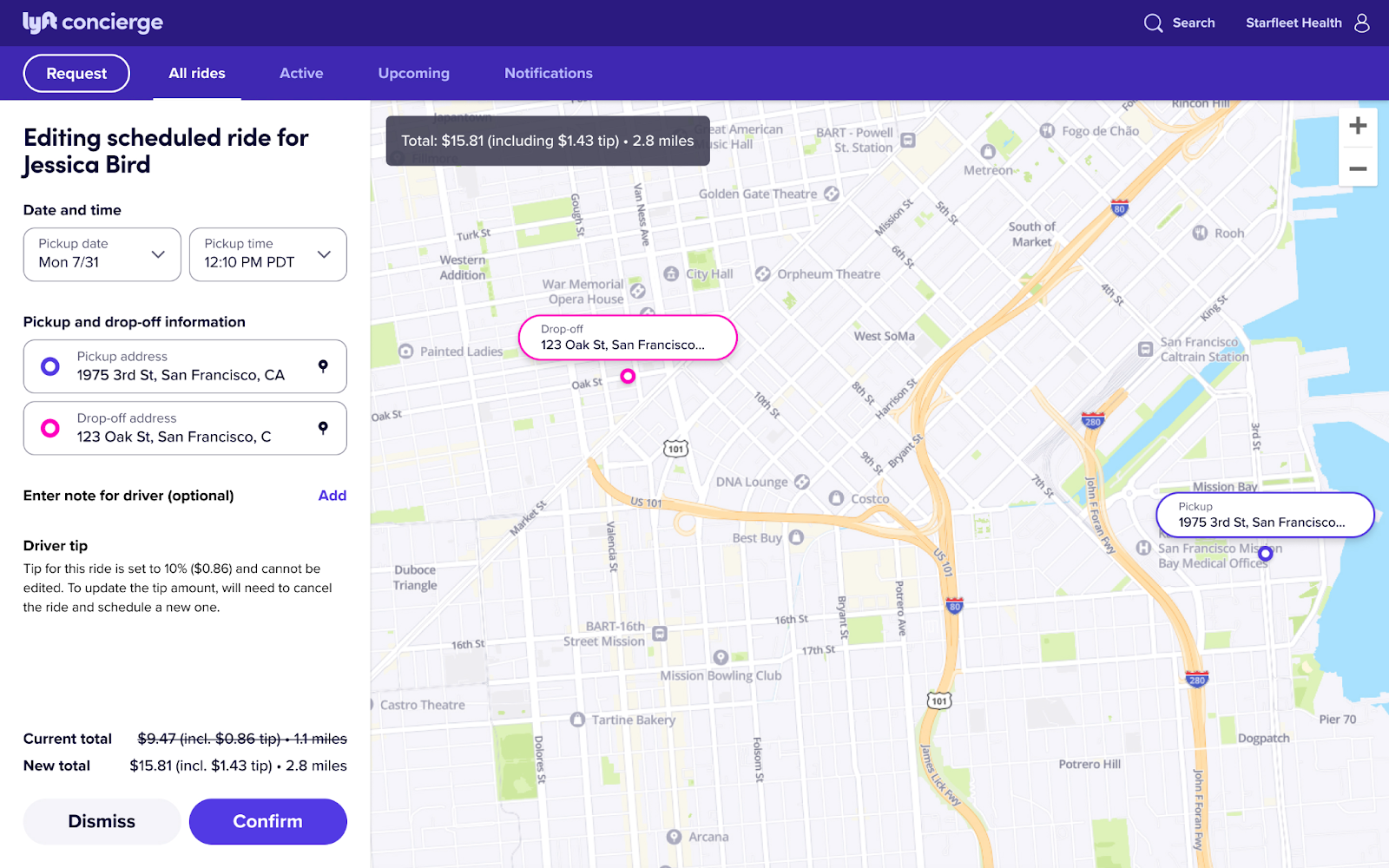This screenshot has width=1389, height=868.
Task: Click the Arcana map icon
Action: click(x=674, y=837)
